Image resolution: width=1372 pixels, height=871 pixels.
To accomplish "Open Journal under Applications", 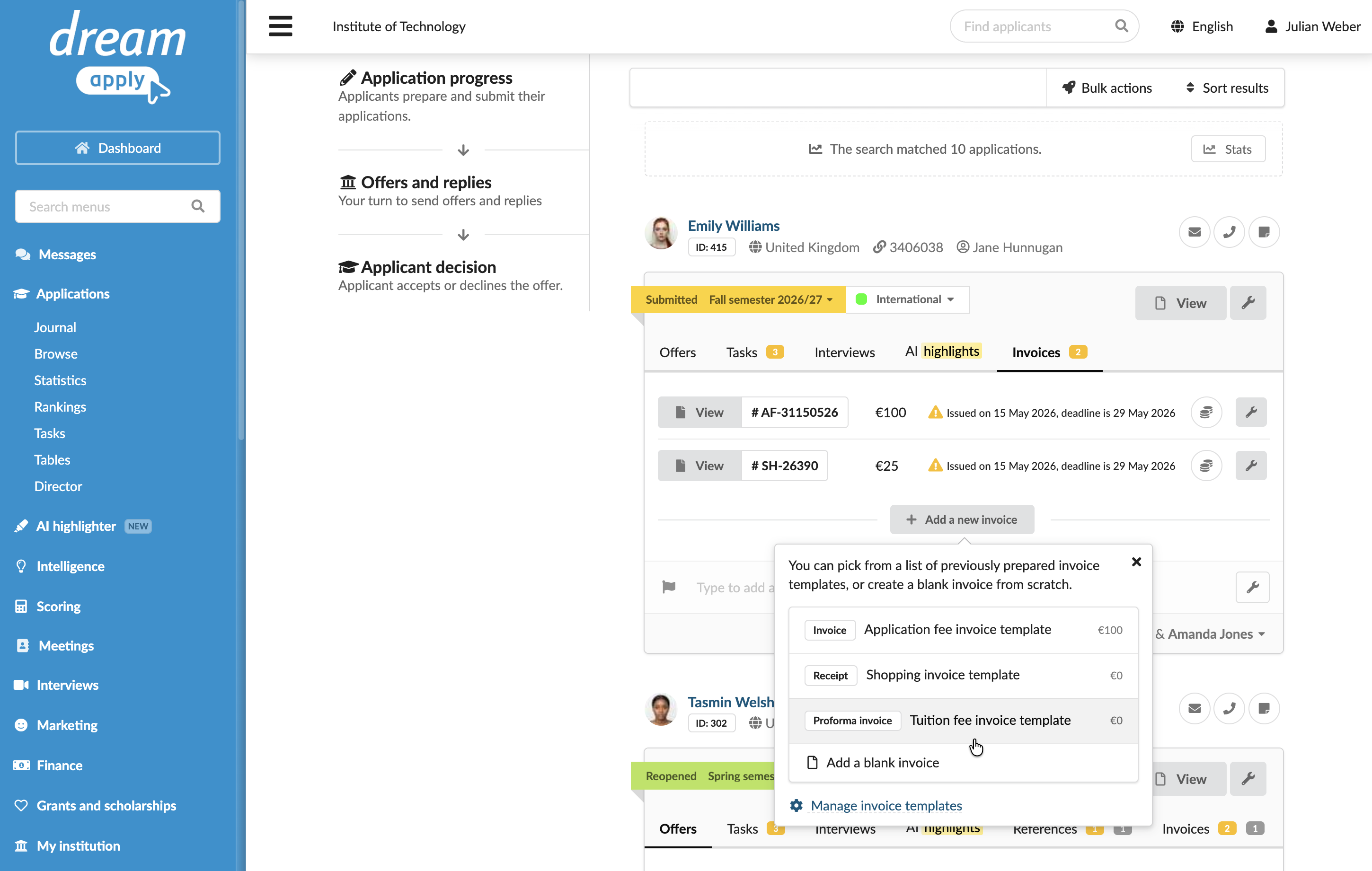I will pos(55,327).
